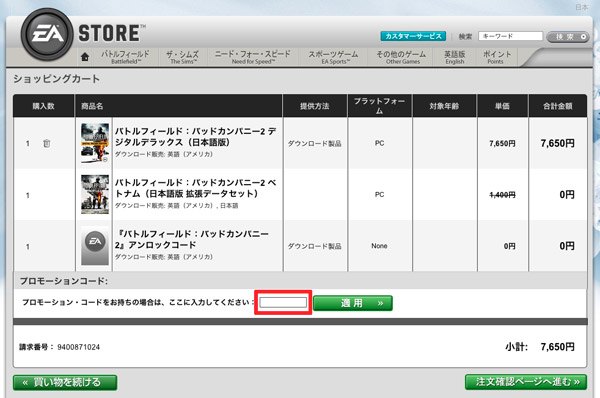Click the 提供方法 column header
Image resolution: width=600 pixels, height=398 pixels.
[315, 106]
